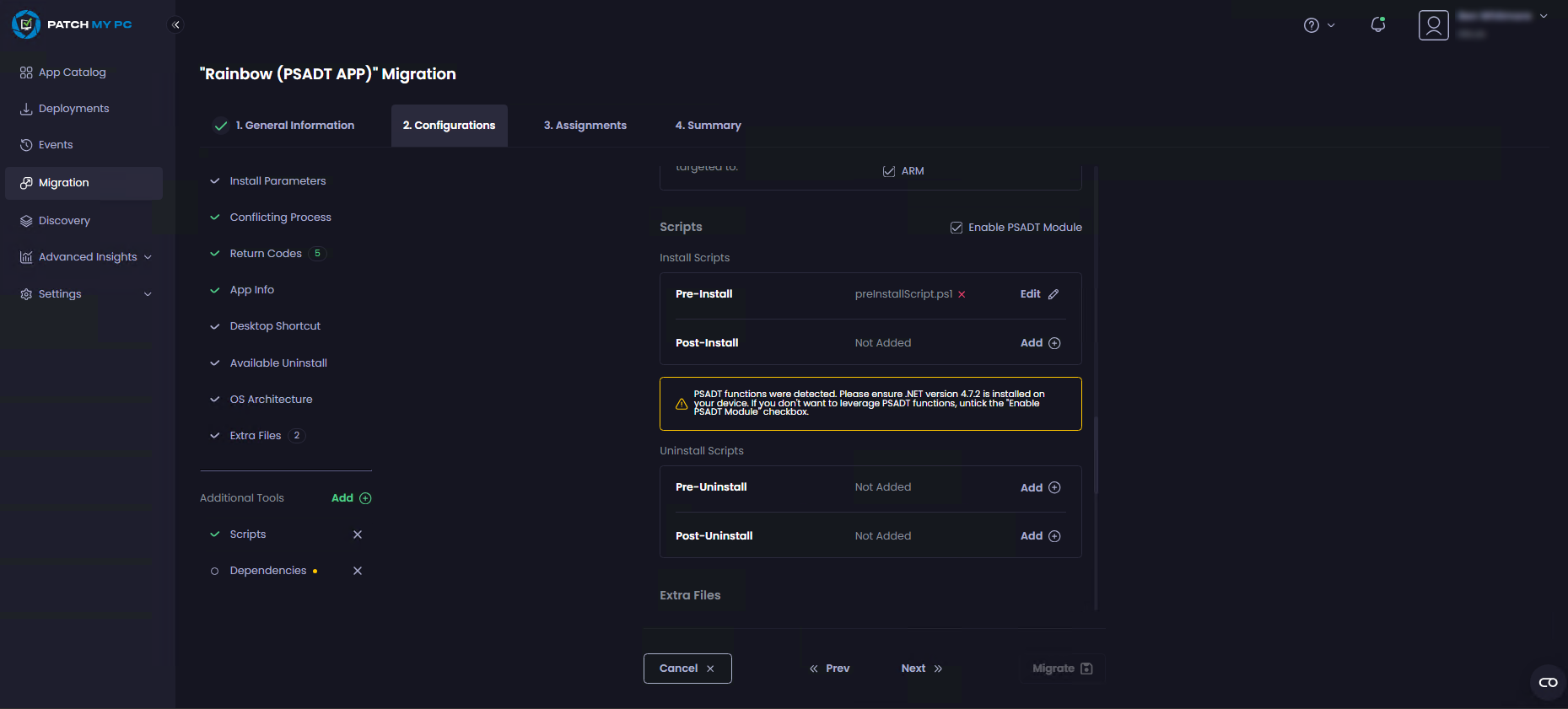Switch to 3. Assignments tab

tap(585, 126)
